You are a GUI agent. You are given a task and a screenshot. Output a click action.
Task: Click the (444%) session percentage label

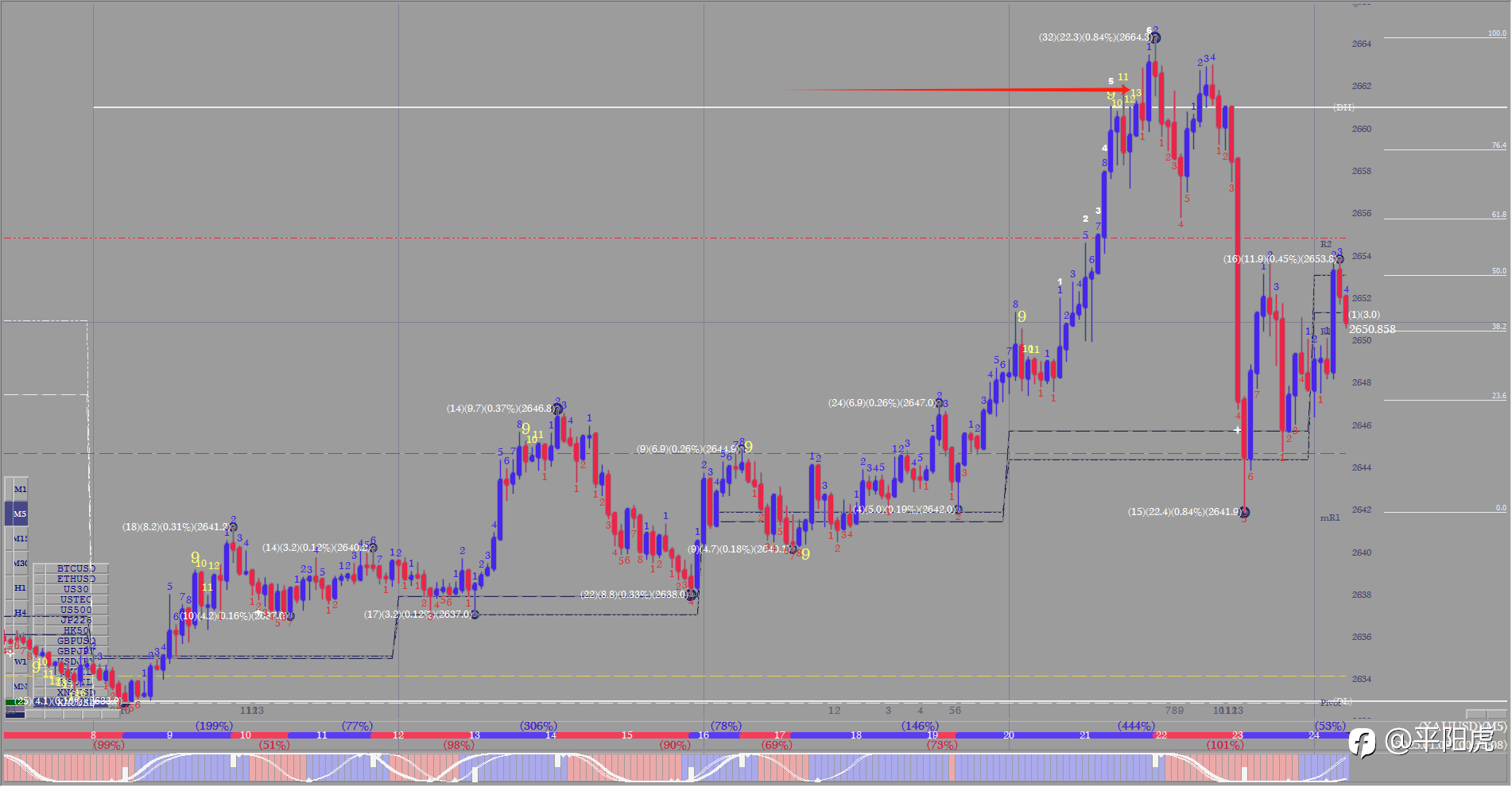(1136, 726)
